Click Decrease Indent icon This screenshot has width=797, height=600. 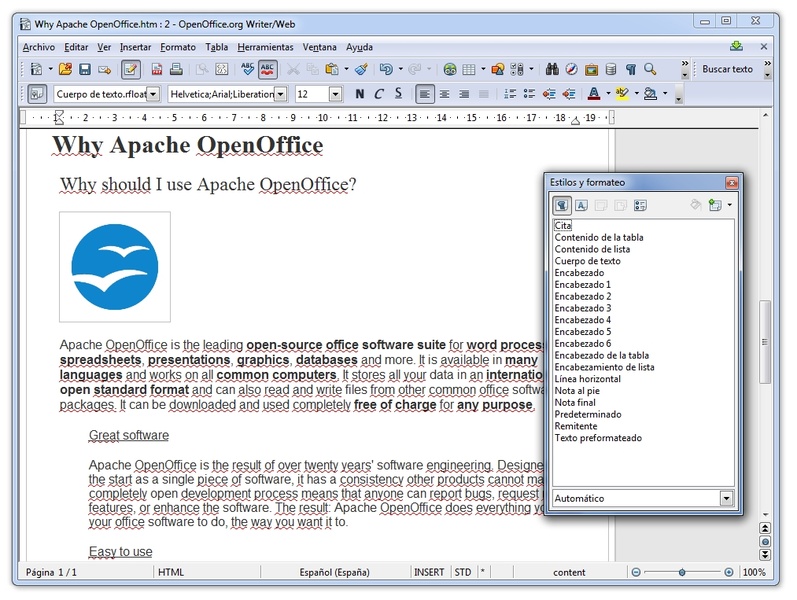(549, 94)
